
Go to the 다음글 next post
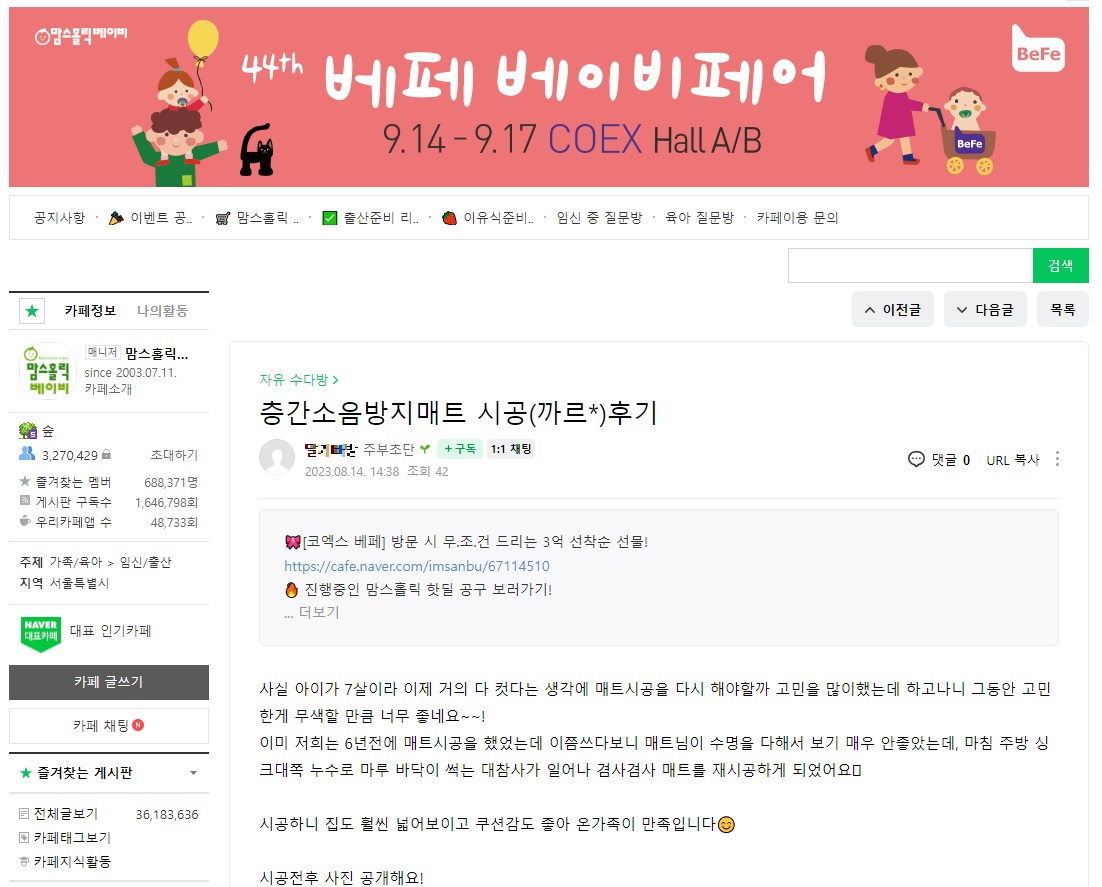pyautogui.click(x=985, y=309)
